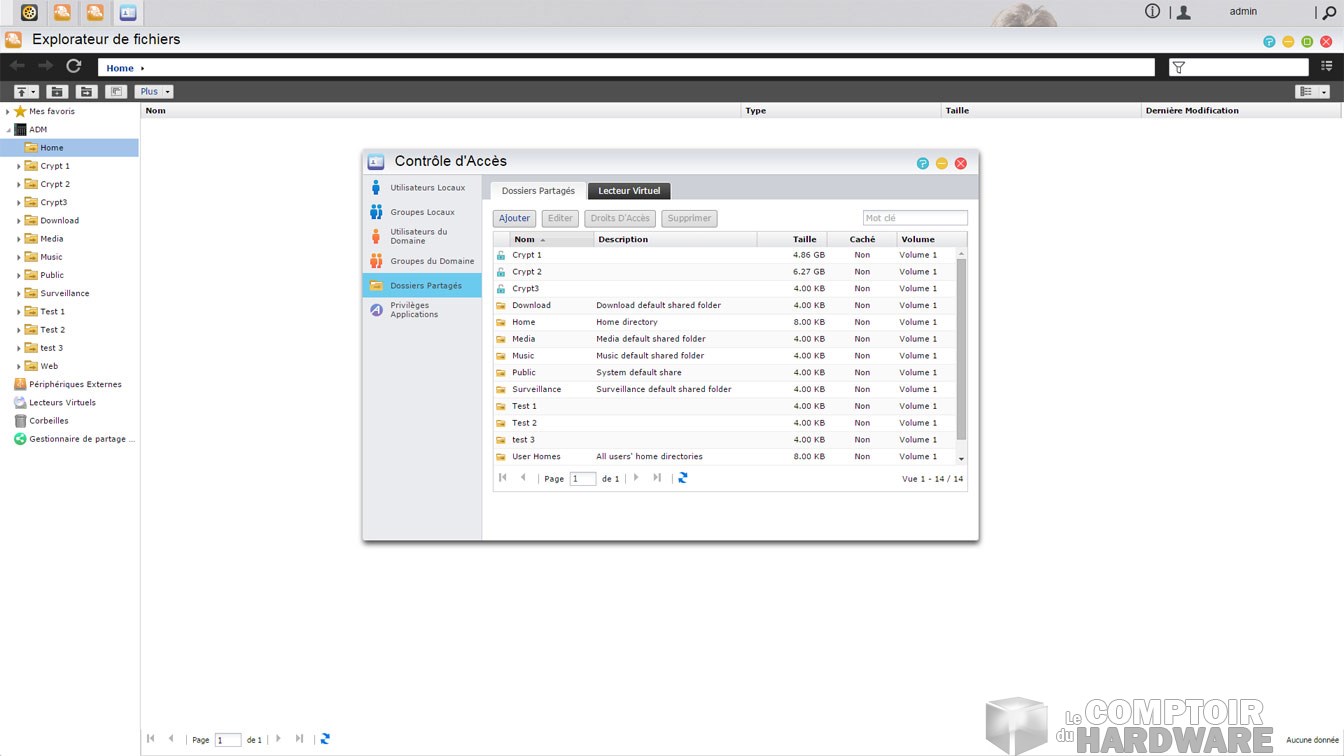1344x756 pixels.
Task: Click the upload button in file explorer toolbar
Action: 26,92
